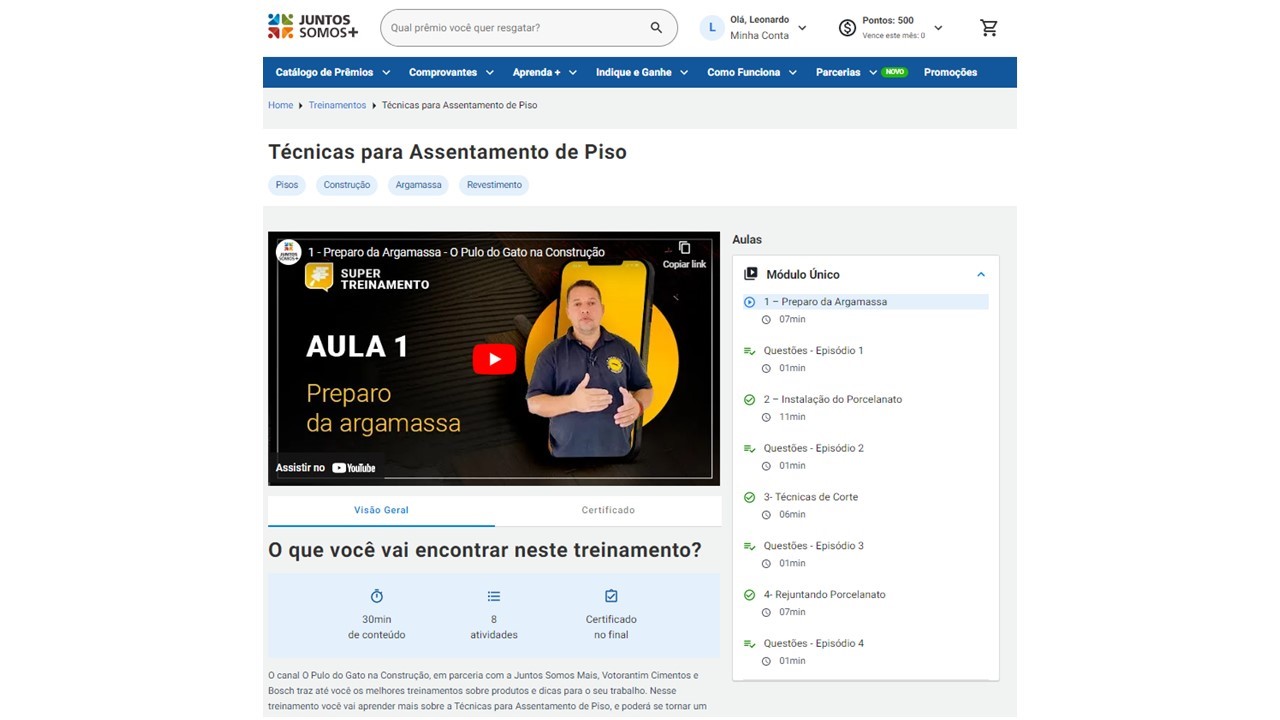
Task: Click check icon beside 4- Rejuntando Porcelanato
Action: click(x=750, y=595)
